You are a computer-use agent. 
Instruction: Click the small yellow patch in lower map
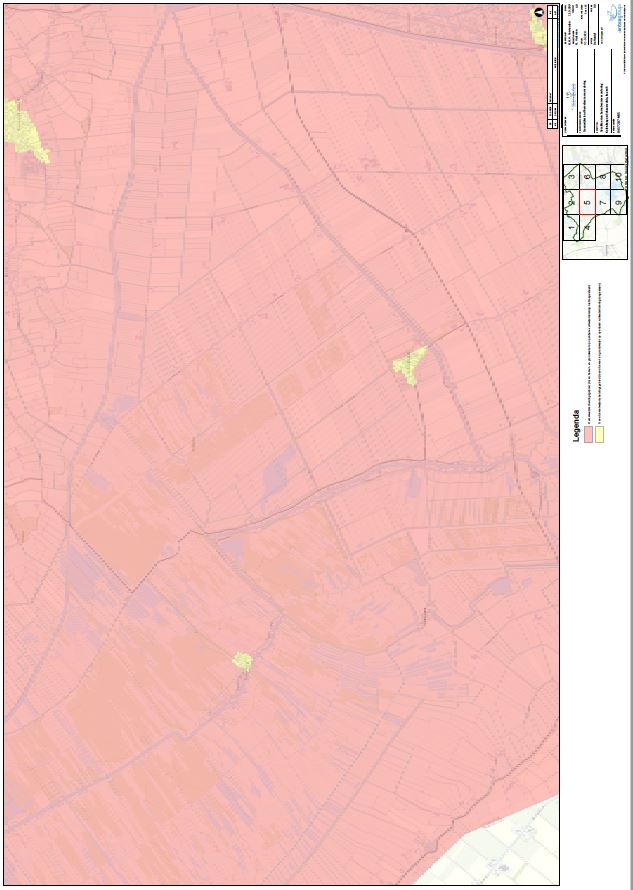point(241,660)
